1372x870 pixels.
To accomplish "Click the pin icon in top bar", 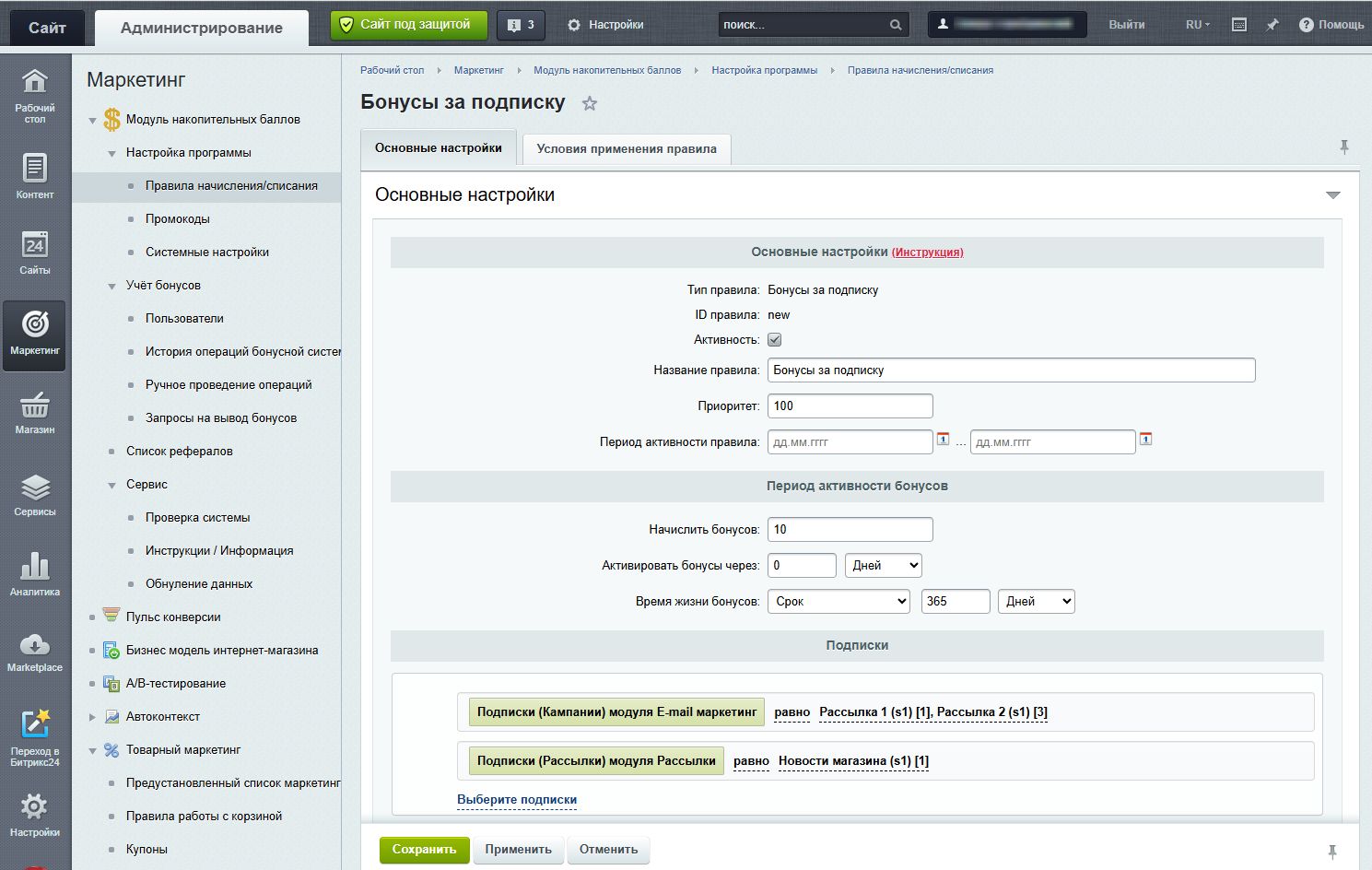I will pyautogui.click(x=1272, y=25).
